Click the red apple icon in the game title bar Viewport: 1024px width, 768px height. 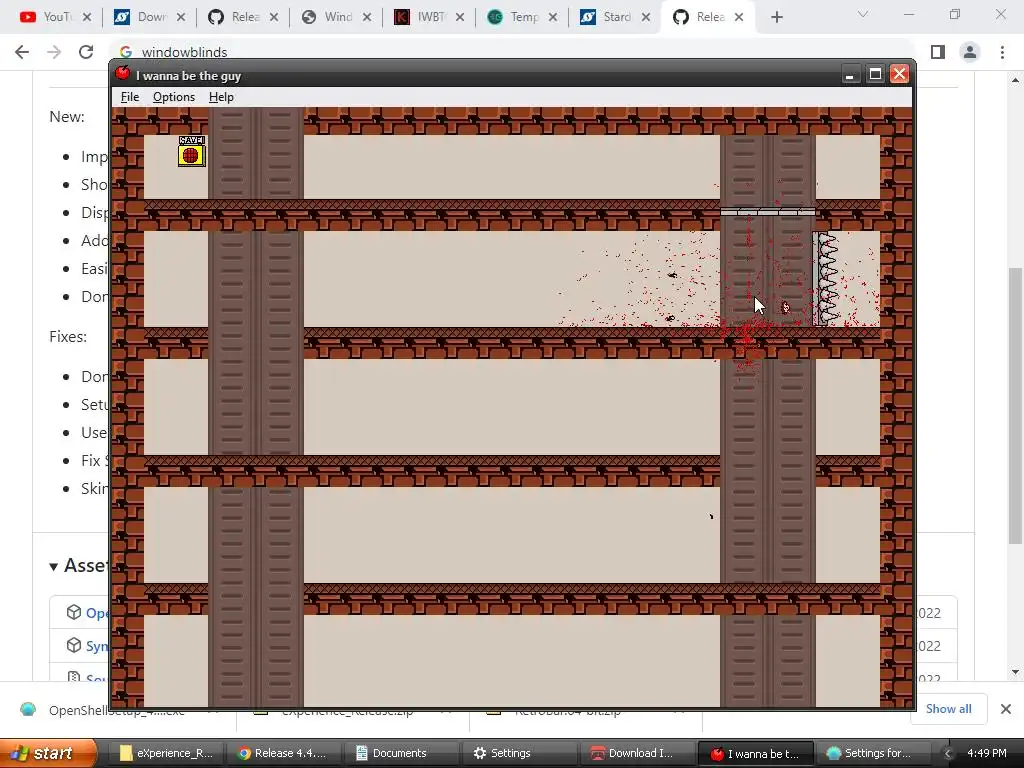click(122, 74)
